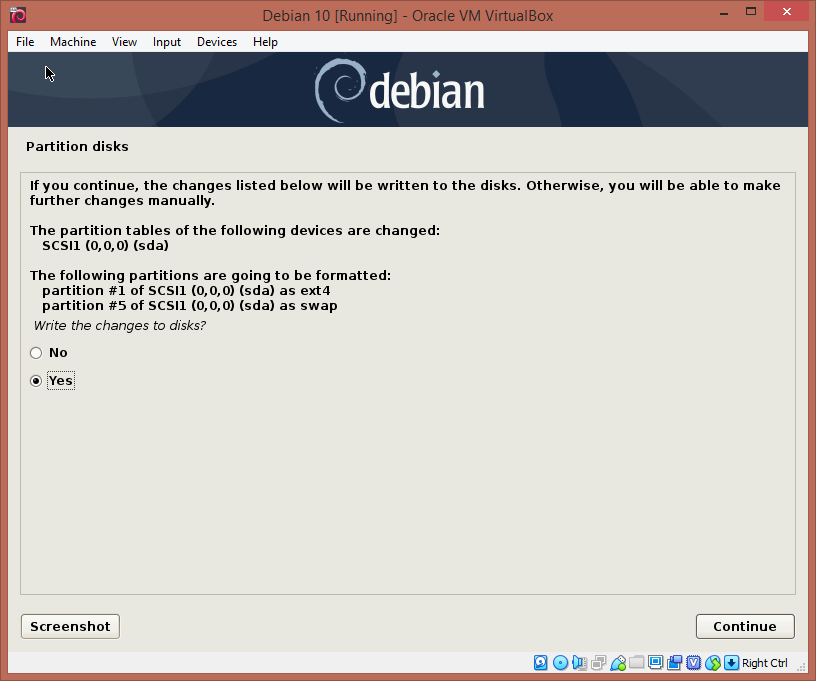Open the File menu
This screenshot has width=816, height=681.
(x=25, y=42)
